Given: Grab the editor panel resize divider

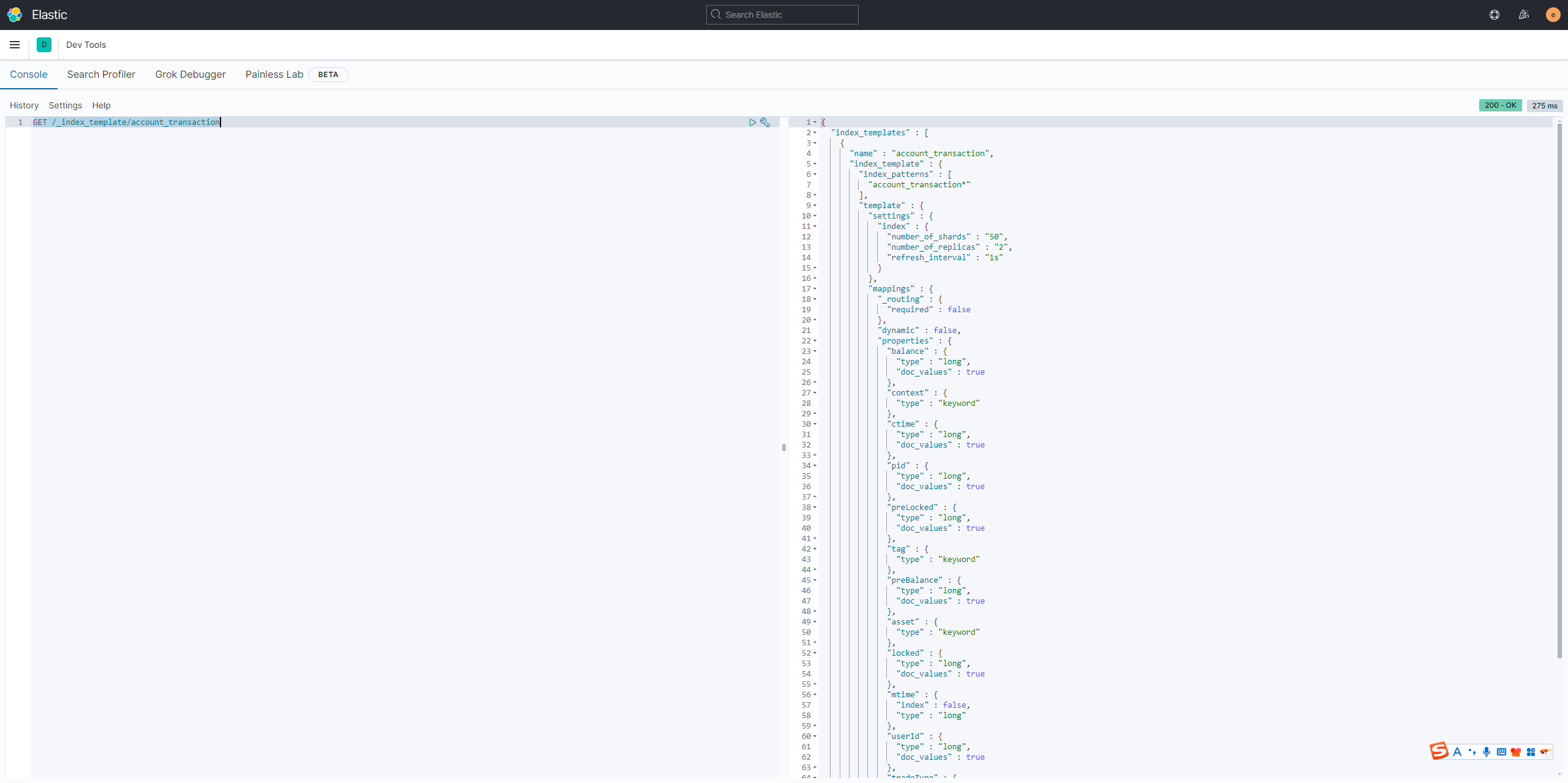Looking at the screenshot, I should point(784,448).
